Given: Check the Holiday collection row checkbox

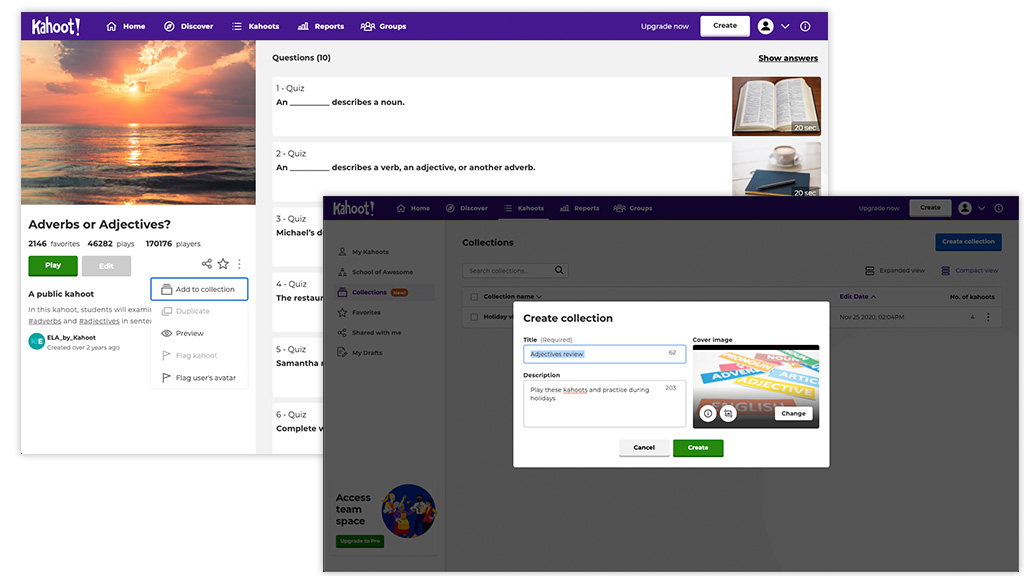Looking at the screenshot, I should (x=474, y=317).
